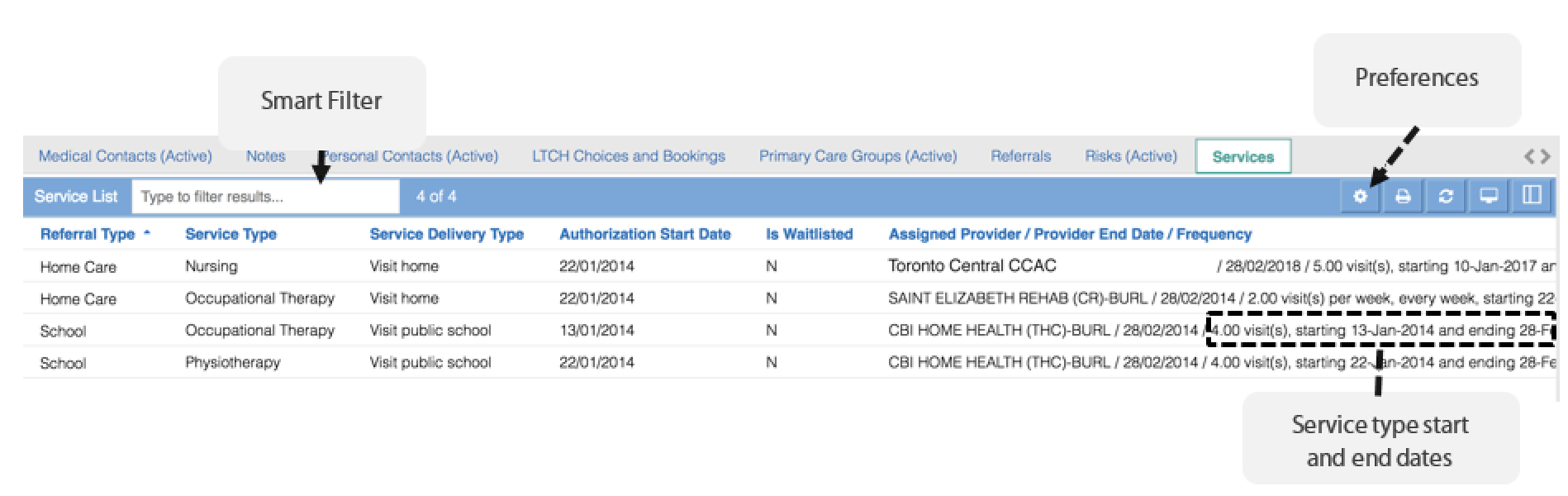Open Primary Care Groups (Active) tab
This screenshot has height=496, width=1568.
[x=858, y=156]
